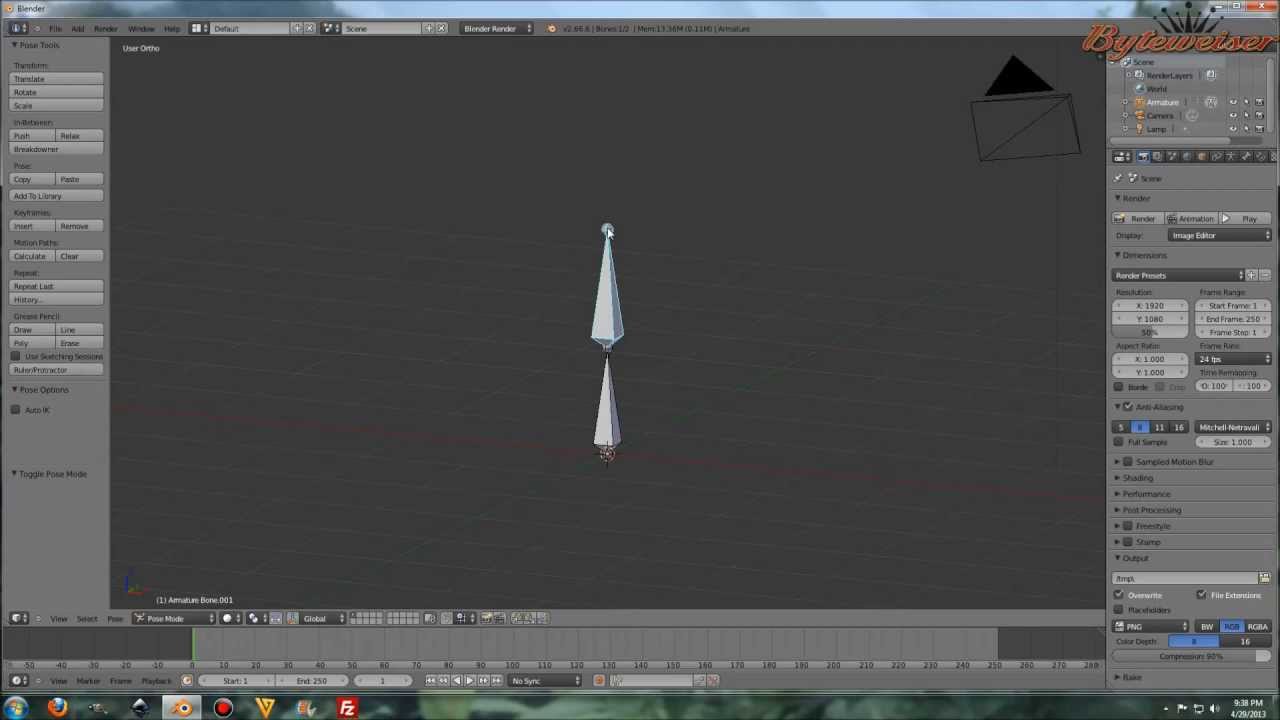Toggle the Lamp visibility eye
Image resolution: width=1280 pixels, height=720 pixels.
(1233, 129)
